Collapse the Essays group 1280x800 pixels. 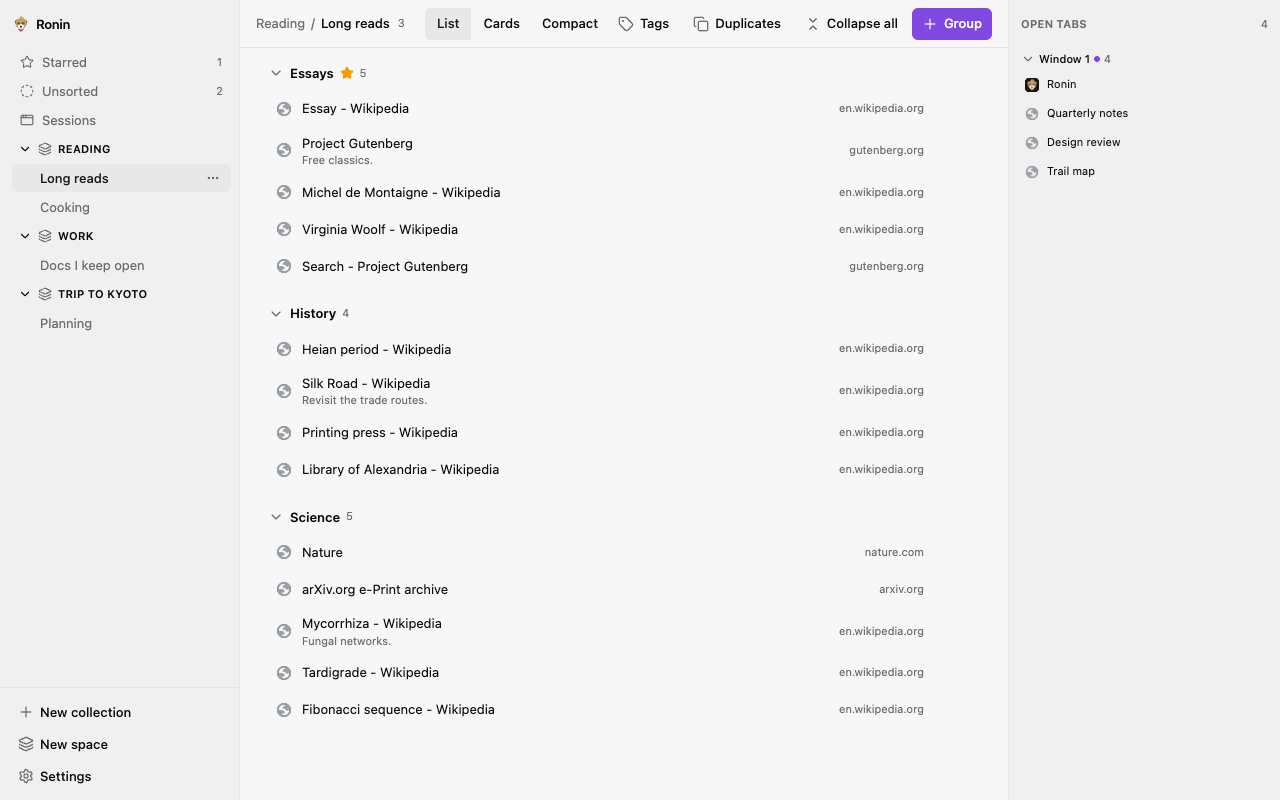[276, 73]
